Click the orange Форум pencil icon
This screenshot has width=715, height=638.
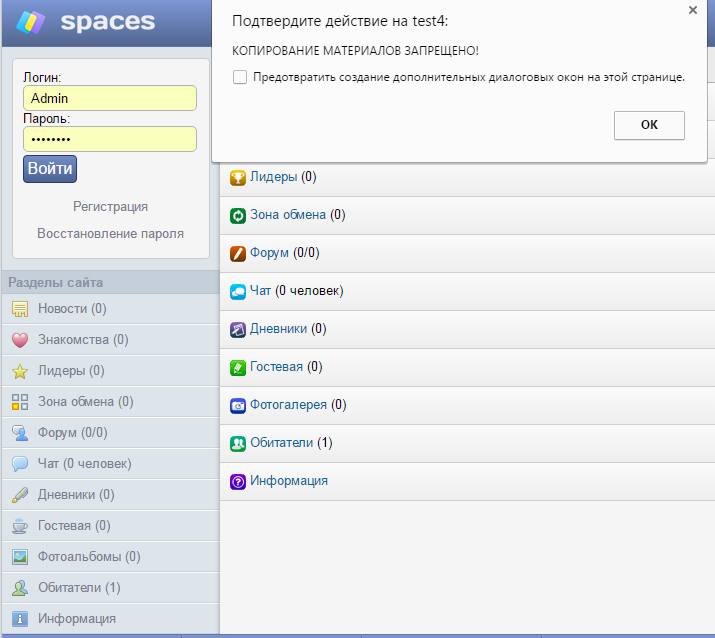click(x=238, y=253)
